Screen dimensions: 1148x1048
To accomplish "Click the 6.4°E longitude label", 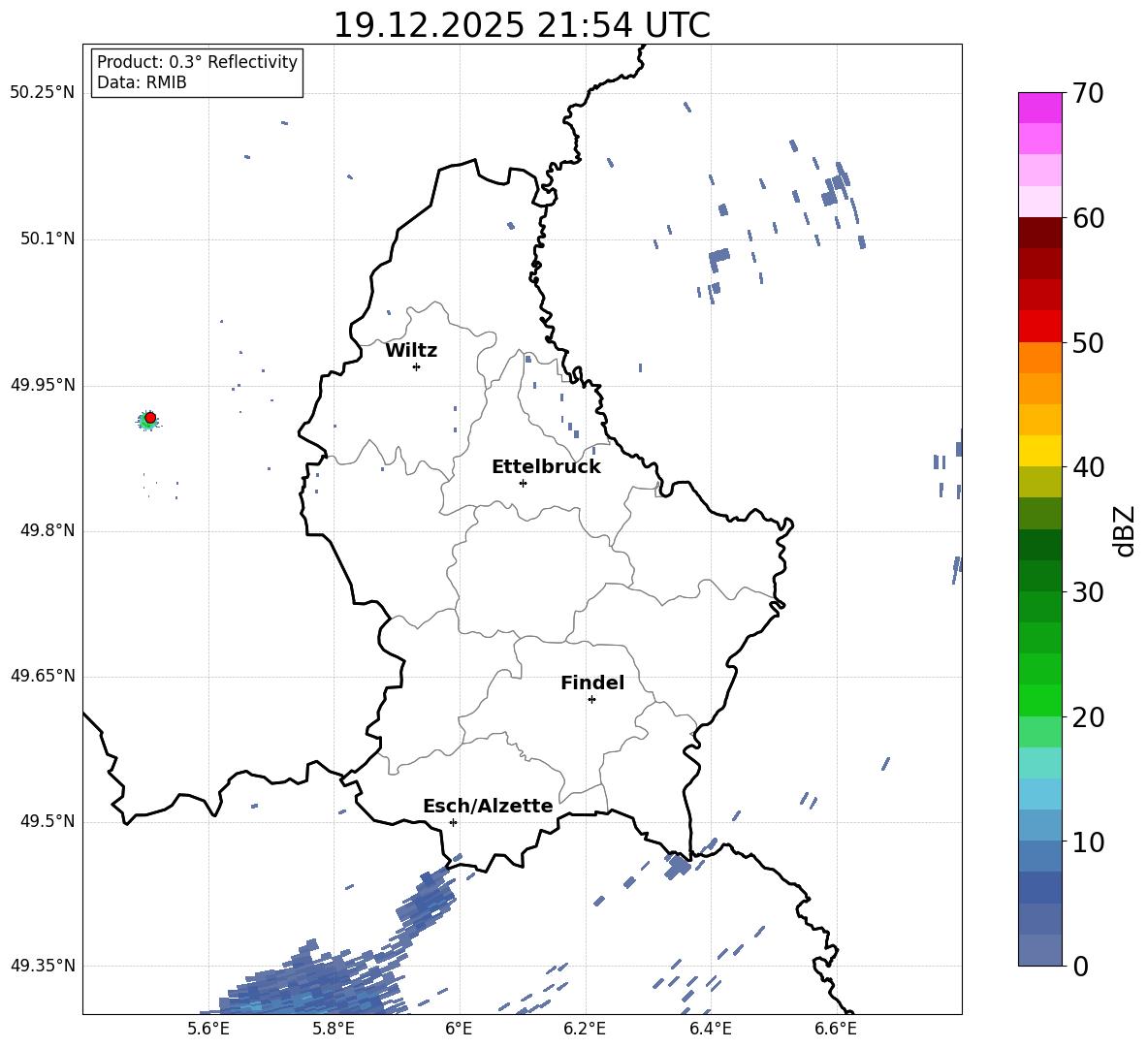I will pyautogui.click(x=710, y=1029).
